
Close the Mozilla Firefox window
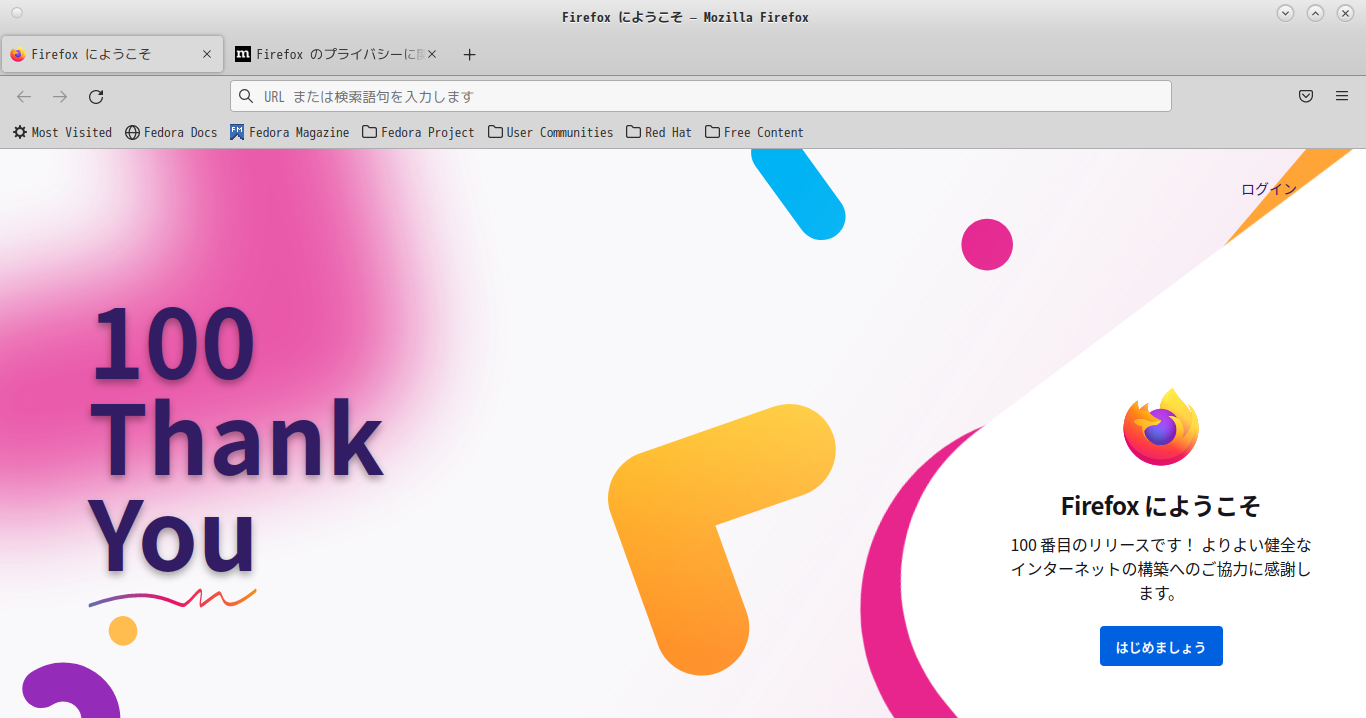pos(1345,13)
